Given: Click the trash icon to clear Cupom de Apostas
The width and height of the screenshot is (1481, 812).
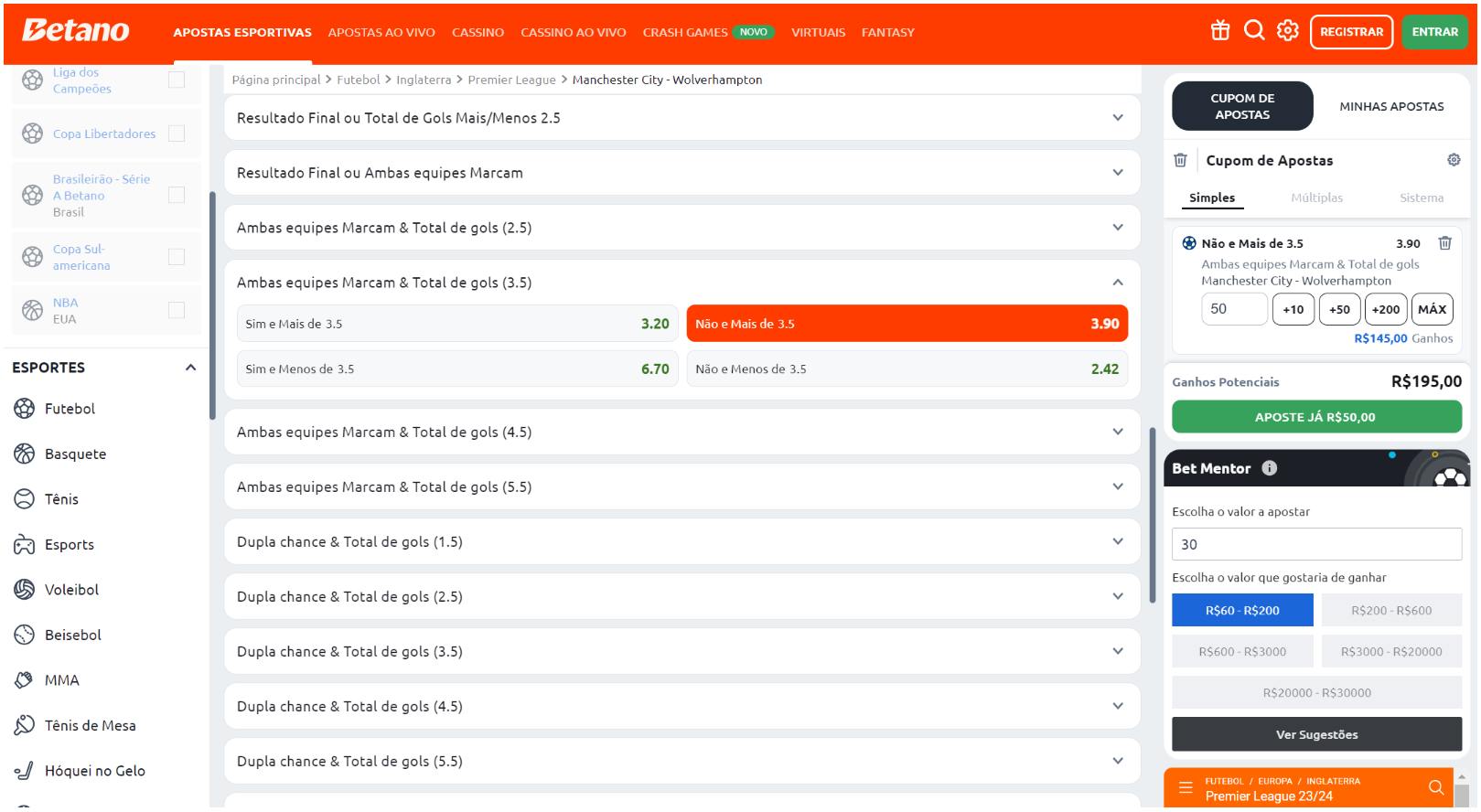Looking at the screenshot, I should (1180, 160).
